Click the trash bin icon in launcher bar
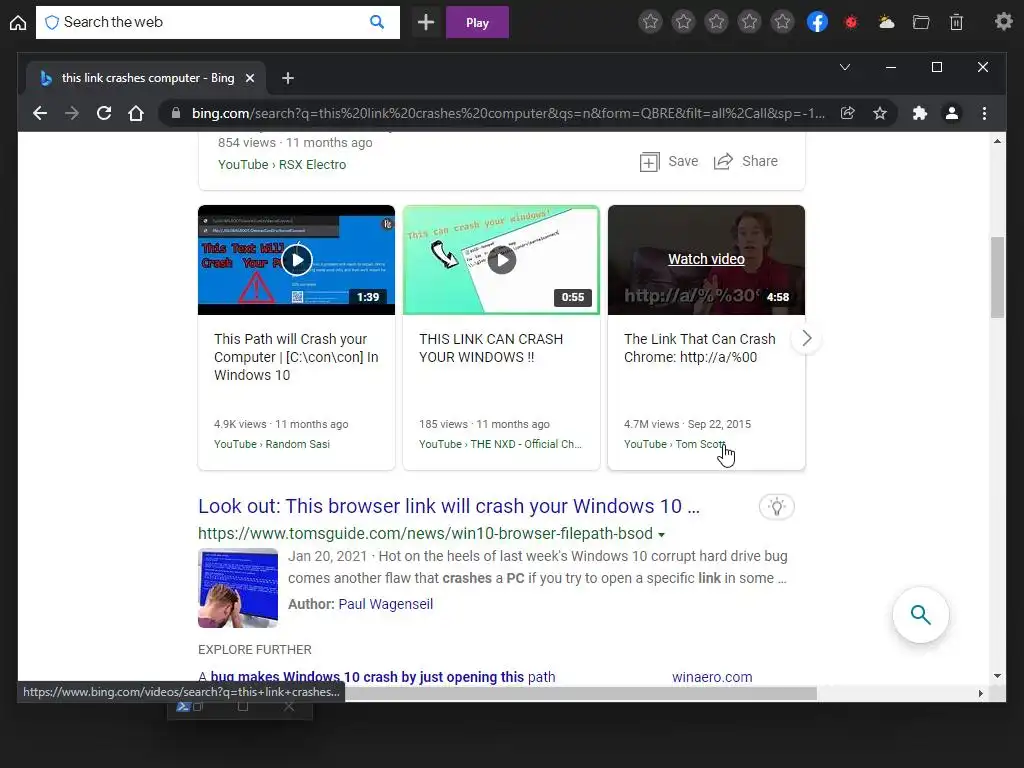 [956, 23]
